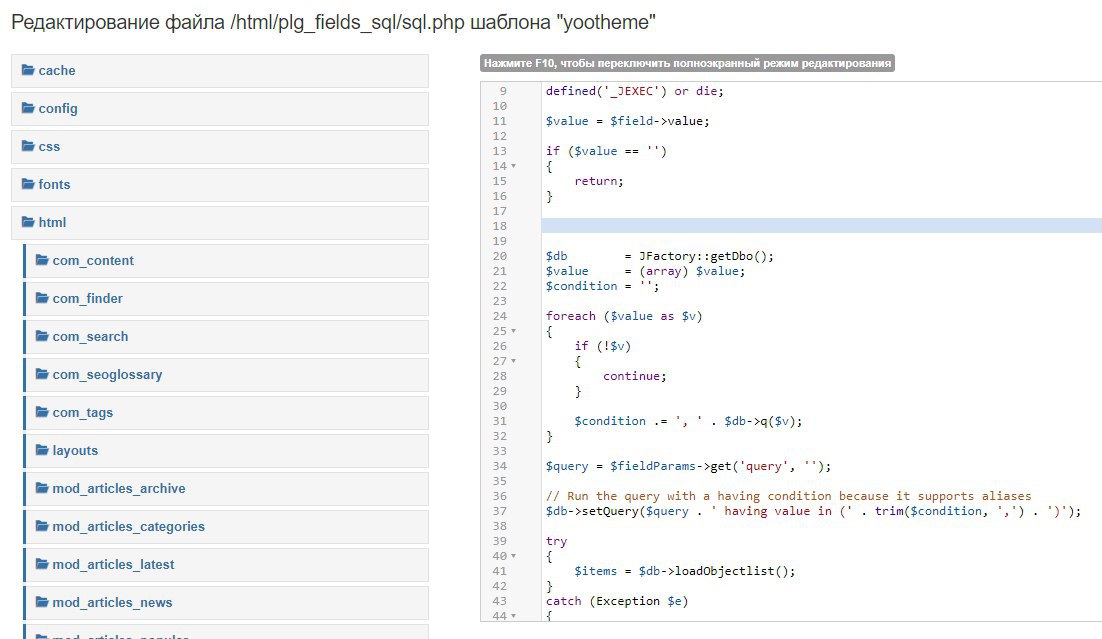
Task: Click the css folder icon
Action: click(28, 146)
